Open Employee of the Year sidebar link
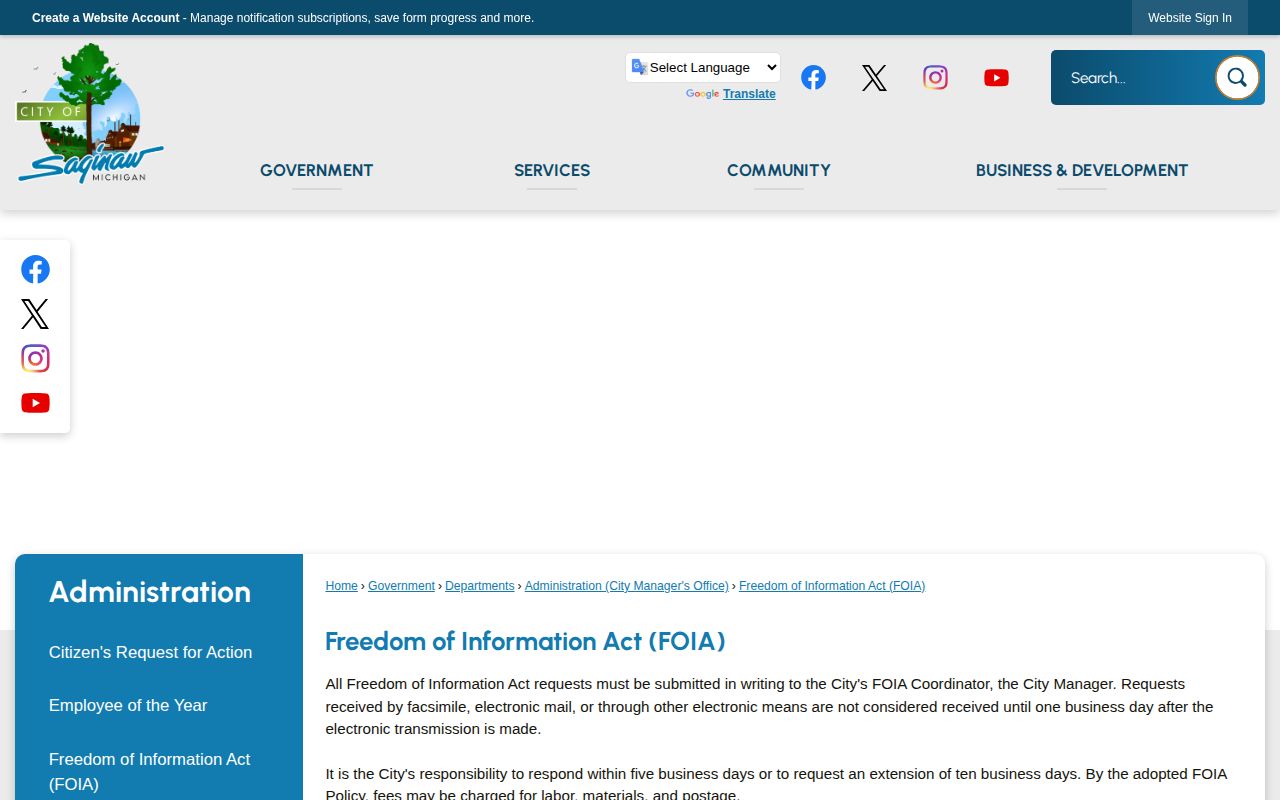The height and width of the screenshot is (800, 1280). [128, 705]
